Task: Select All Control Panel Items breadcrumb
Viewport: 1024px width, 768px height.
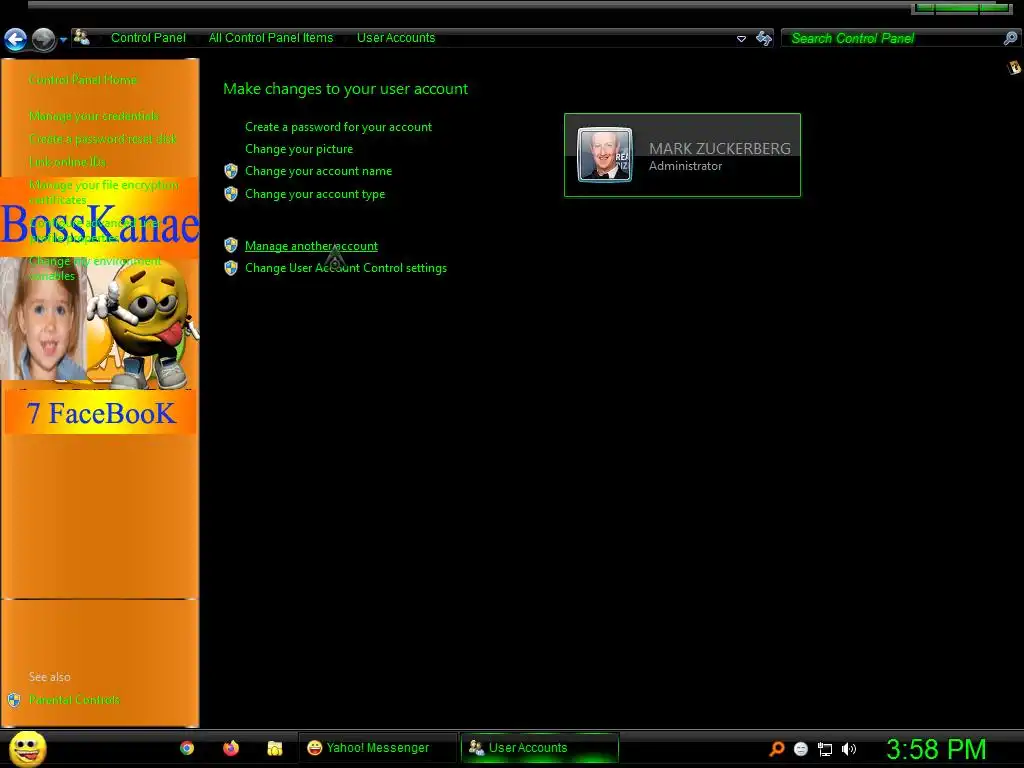Action: click(x=270, y=38)
